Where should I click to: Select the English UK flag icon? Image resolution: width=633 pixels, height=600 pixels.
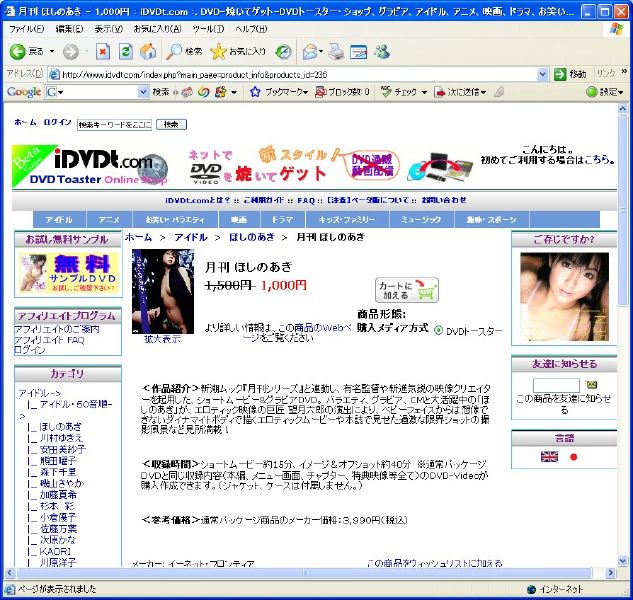549,457
